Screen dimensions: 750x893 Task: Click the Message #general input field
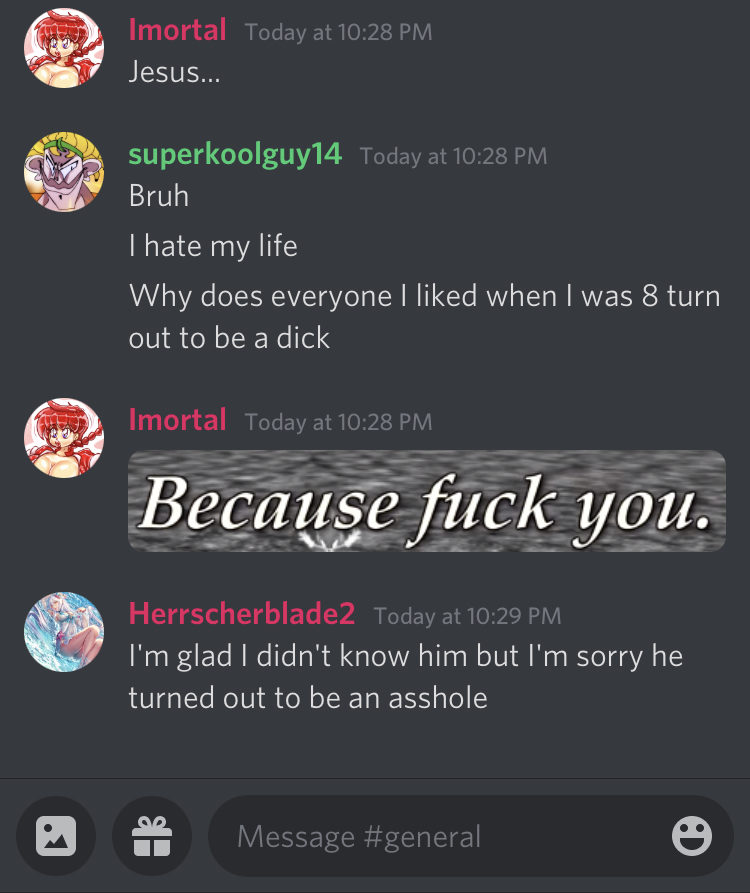[x=471, y=835]
